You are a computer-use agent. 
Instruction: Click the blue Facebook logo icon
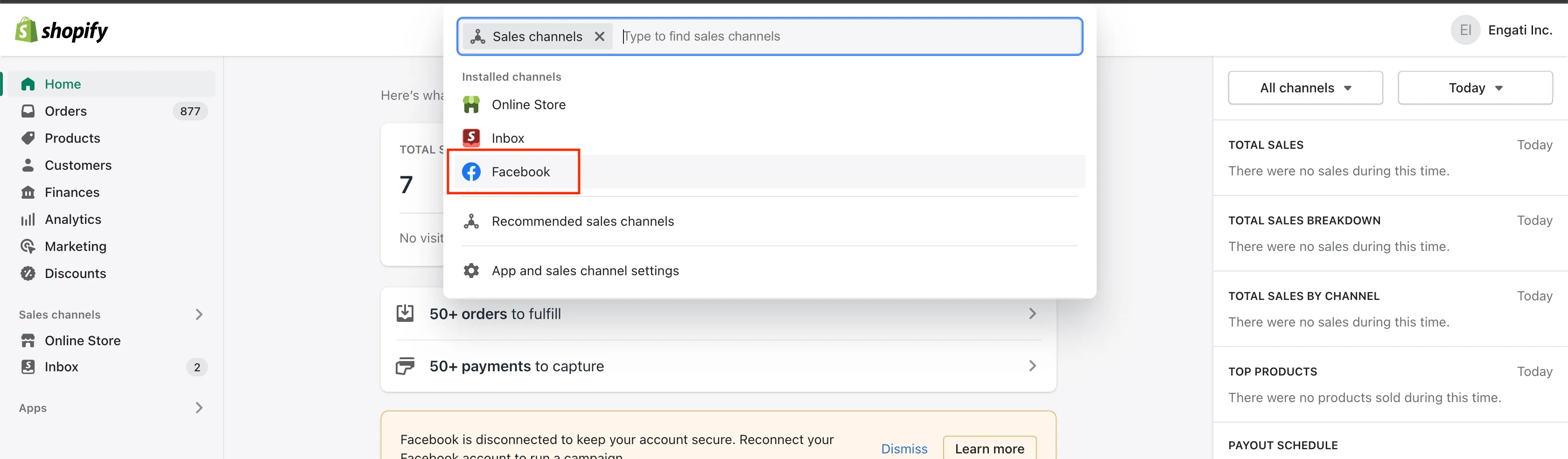[x=471, y=172]
